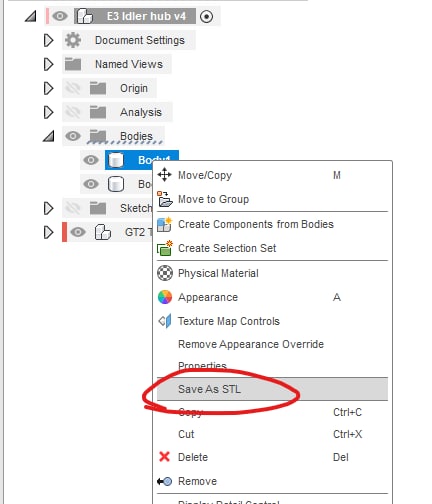
Task: Expand the Sketches folder
Action: coord(48,208)
